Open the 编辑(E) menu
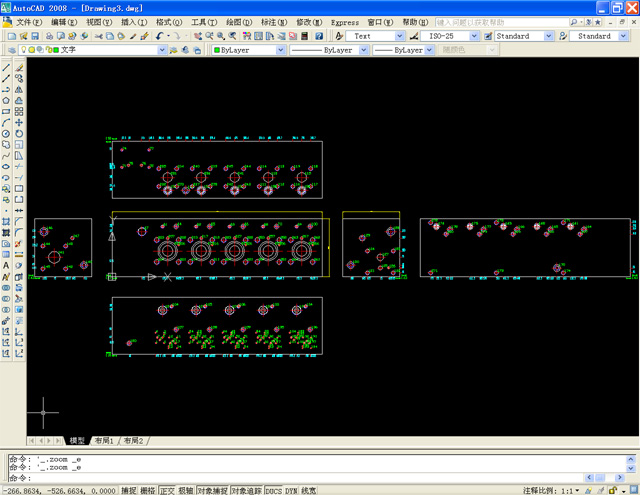The height and width of the screenshot is (495, 640). (64, 22)
